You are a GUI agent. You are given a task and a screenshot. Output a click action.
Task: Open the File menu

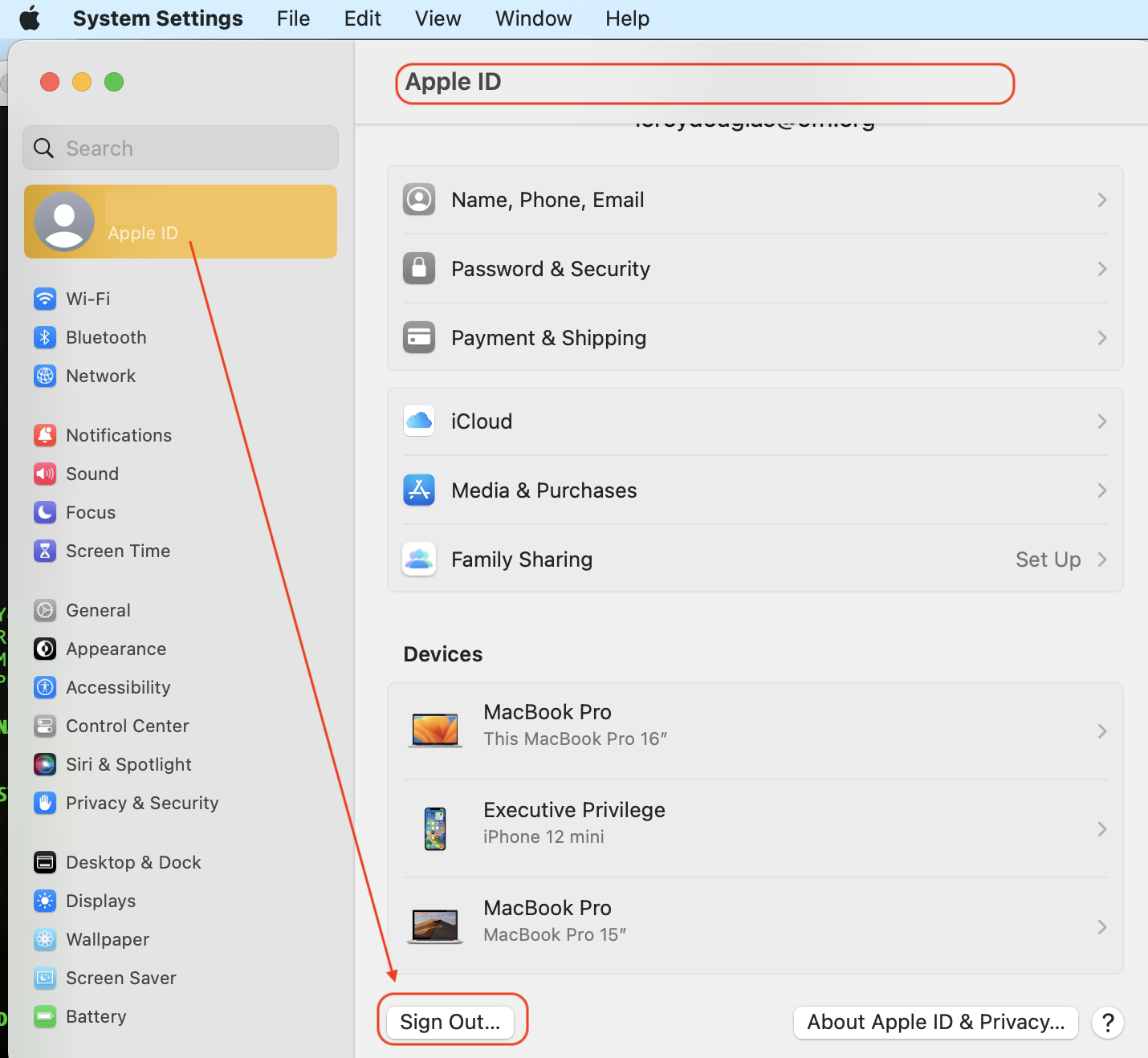293,18
